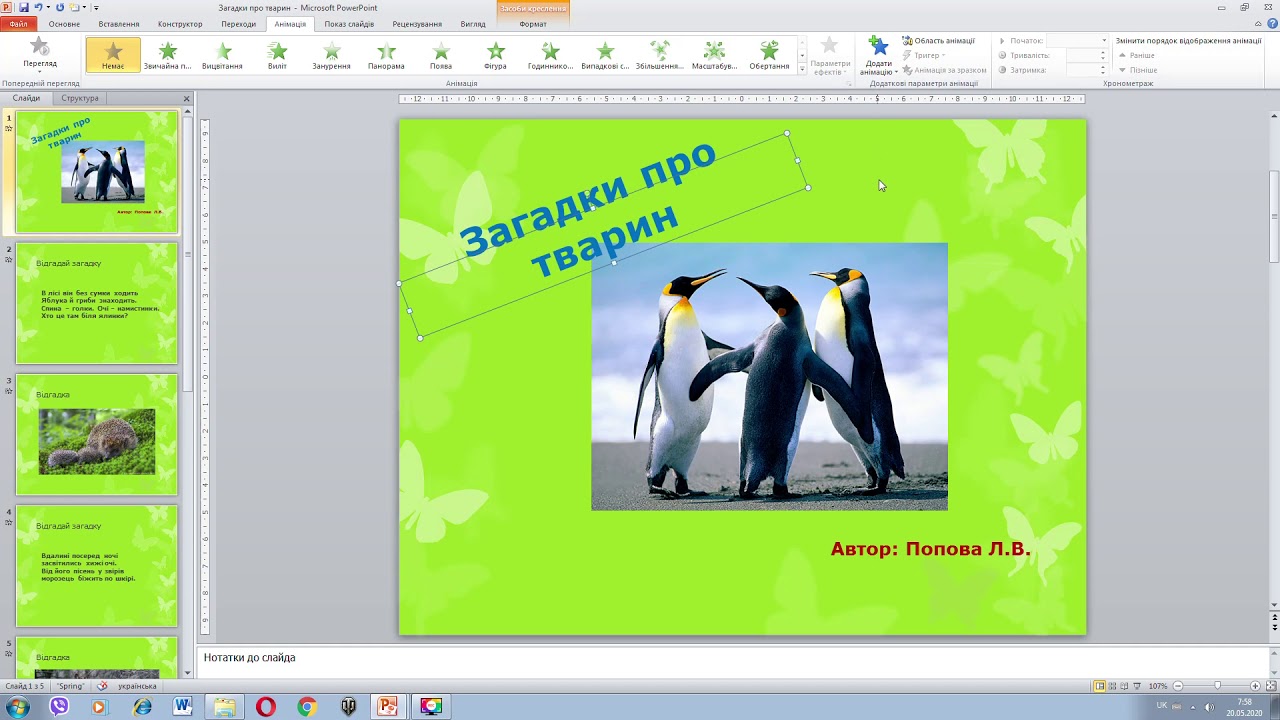The image size is (1280, 720).
Task: Click Анімація за зразком button
Action: click(x=944, y=70)
